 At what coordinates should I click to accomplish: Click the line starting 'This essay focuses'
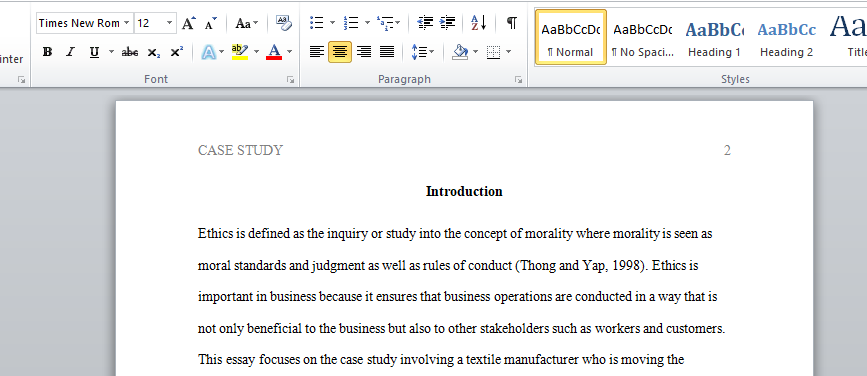pyautogui.click(x=441, y=361)
